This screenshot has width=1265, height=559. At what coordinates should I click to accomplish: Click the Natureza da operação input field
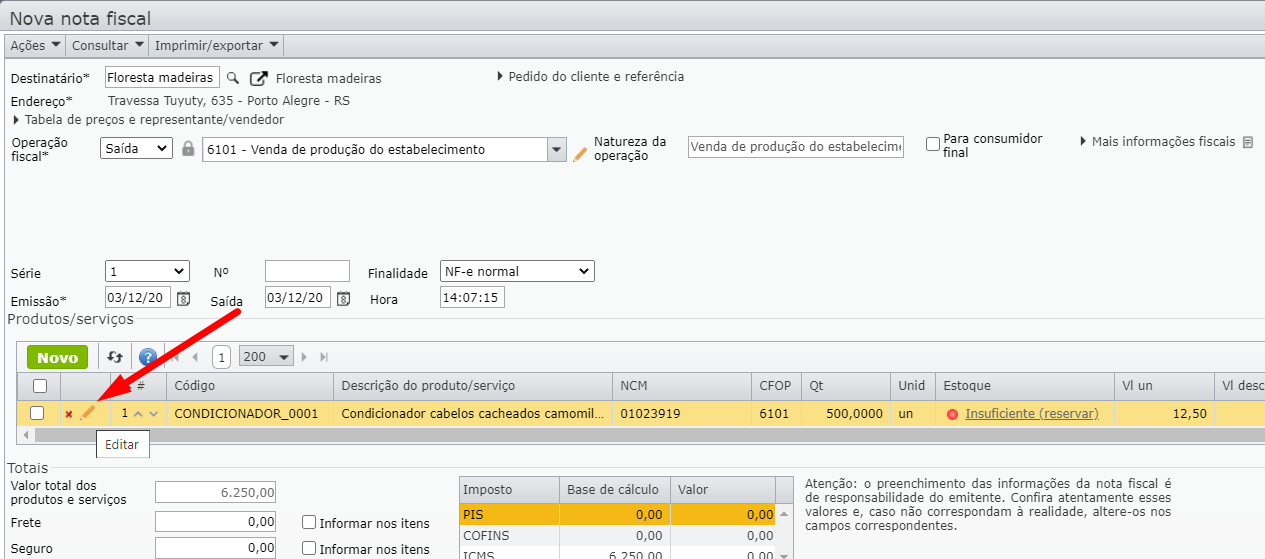click(796, 147)
